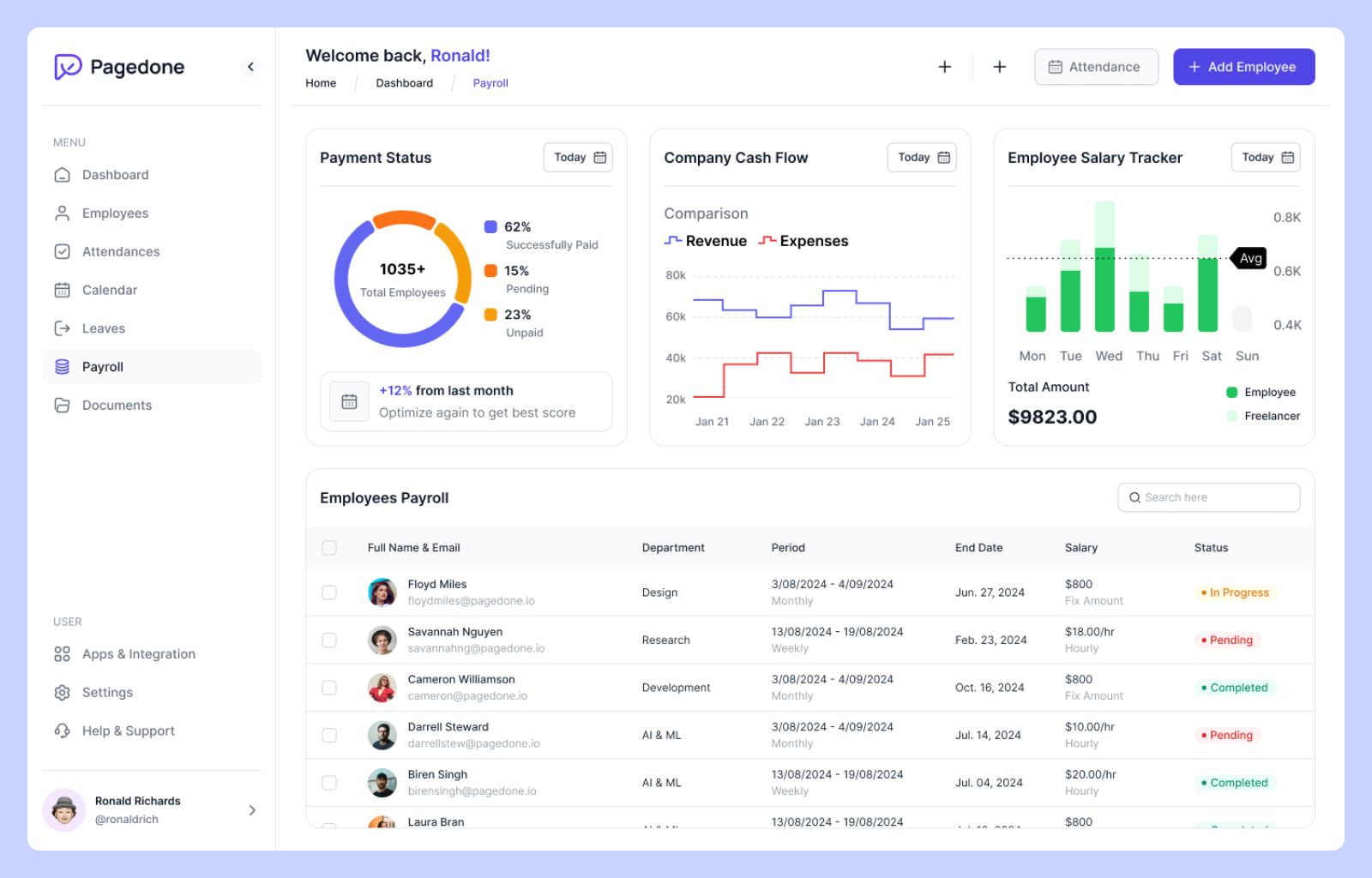Check the Savannah Nguyen row checkbox
1372x878 pixels.
coord(329,640)
